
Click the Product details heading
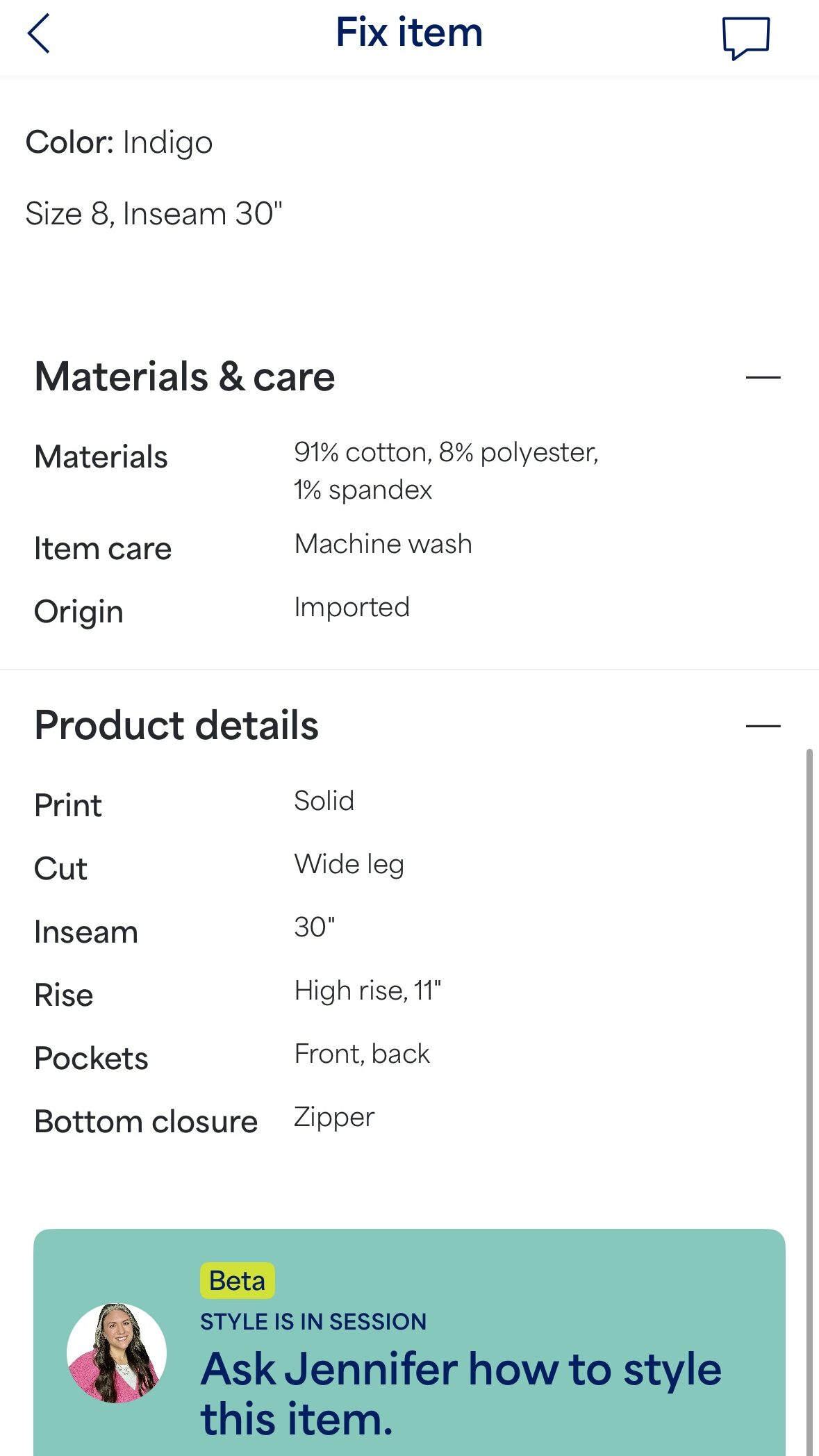coord(176,726)
